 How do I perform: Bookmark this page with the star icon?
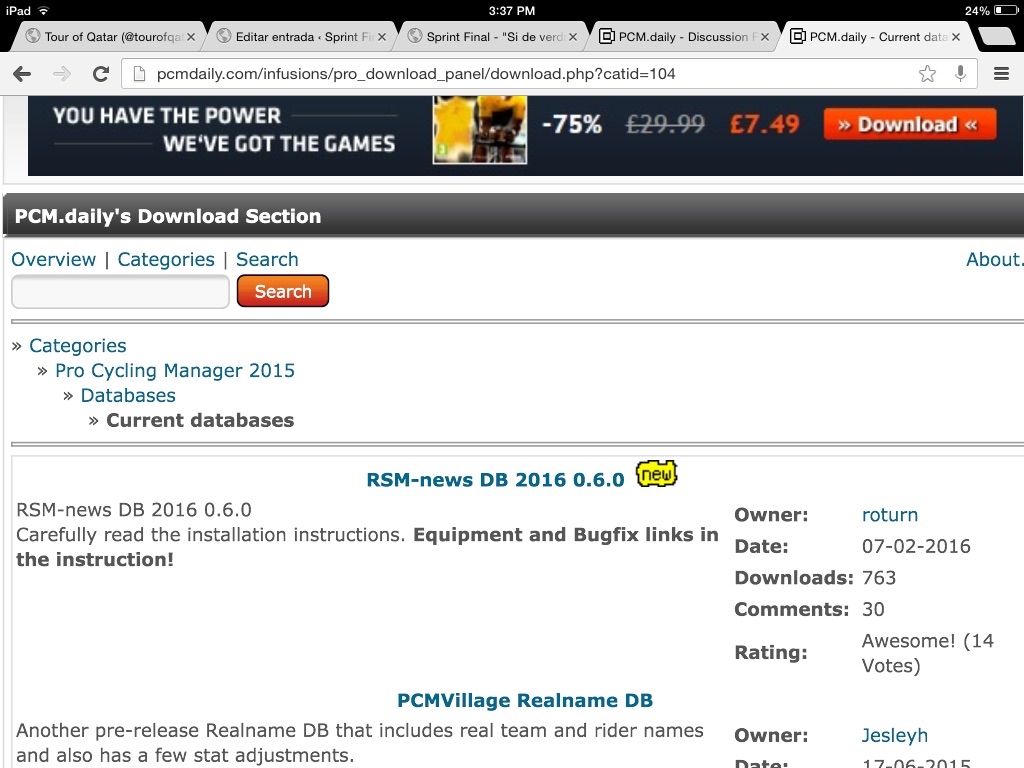(x=927, y=74)
